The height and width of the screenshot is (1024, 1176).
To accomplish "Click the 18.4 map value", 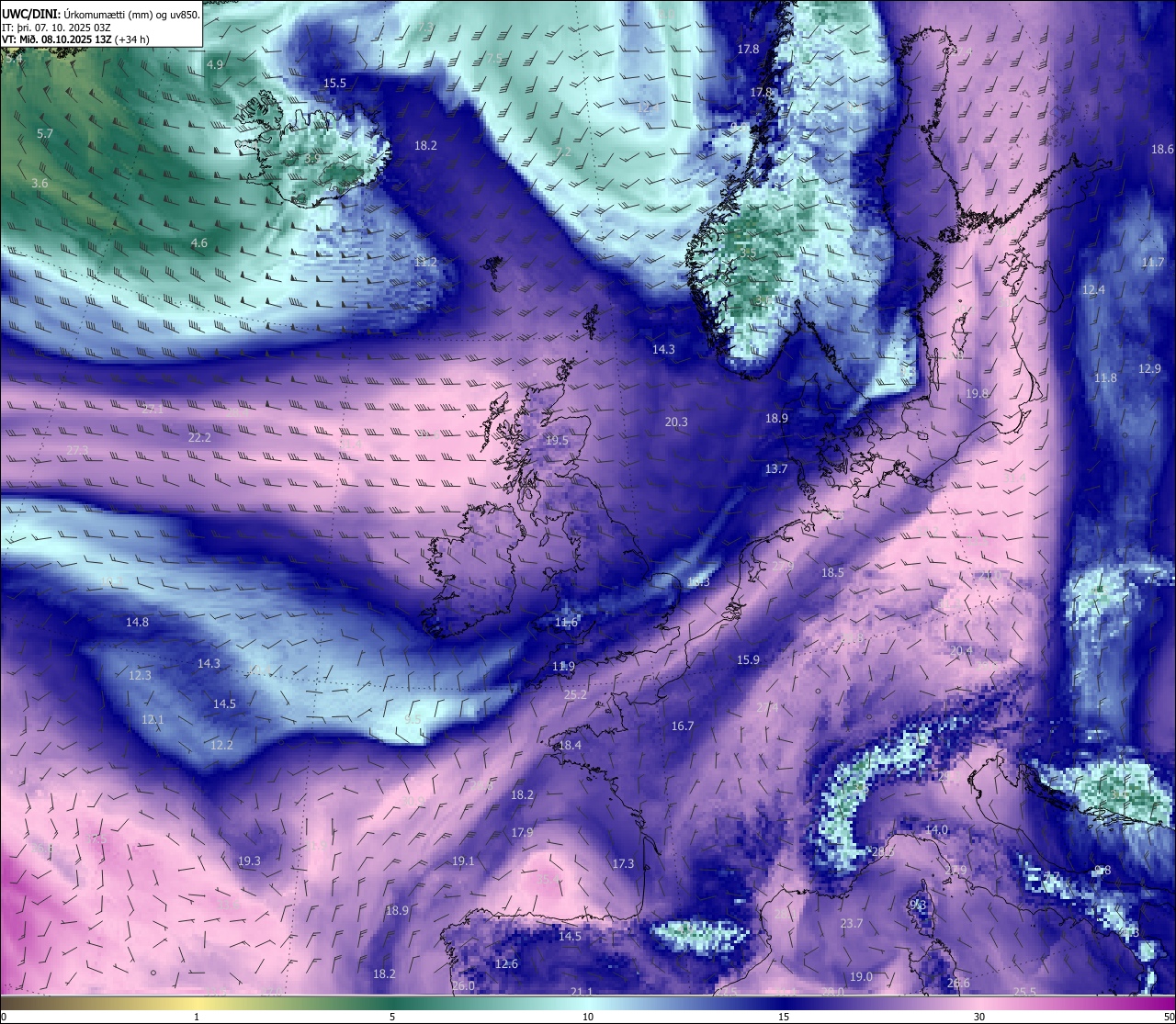I will pos(570,745).
